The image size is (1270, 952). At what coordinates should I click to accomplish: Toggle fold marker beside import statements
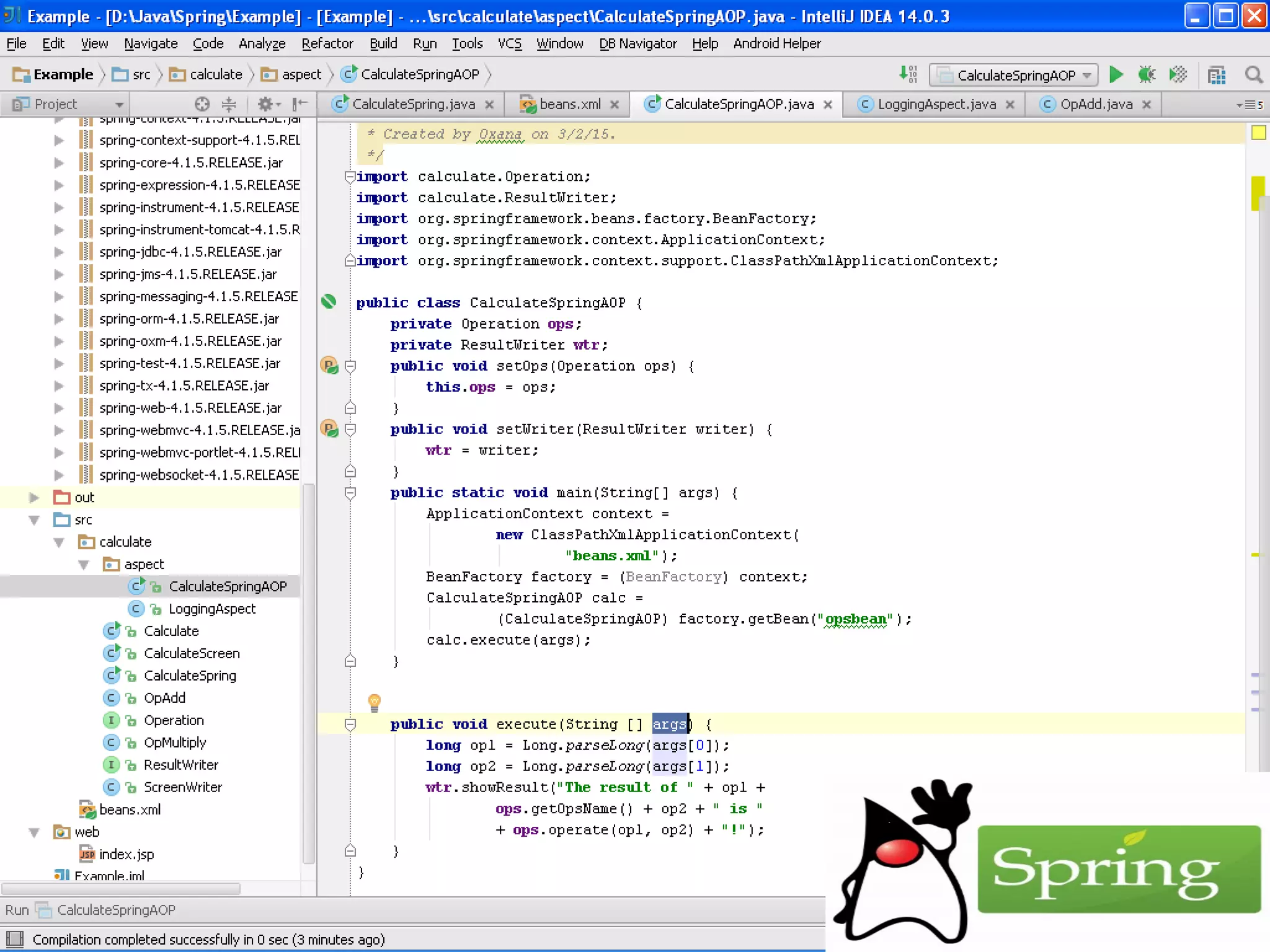click(350, 177)
